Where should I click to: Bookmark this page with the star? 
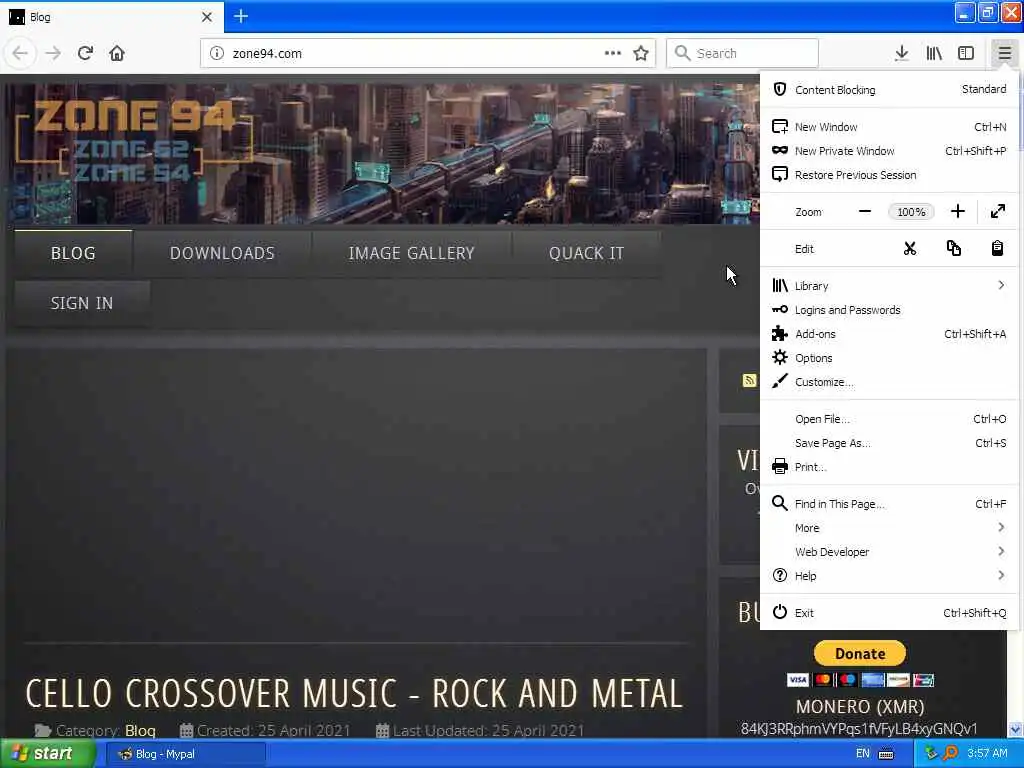[x=641, y=54]
